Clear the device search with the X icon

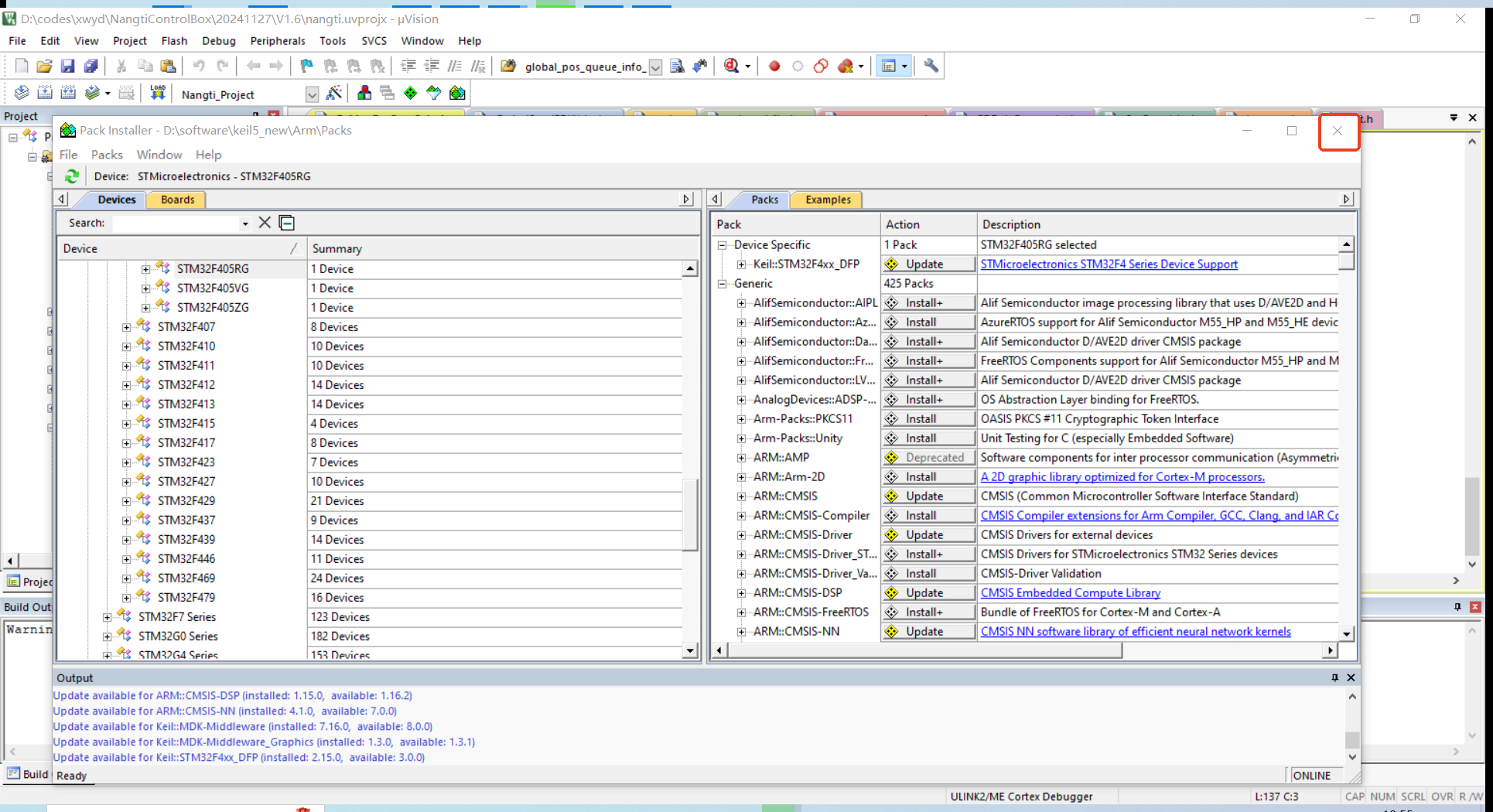tap(265, 223)
